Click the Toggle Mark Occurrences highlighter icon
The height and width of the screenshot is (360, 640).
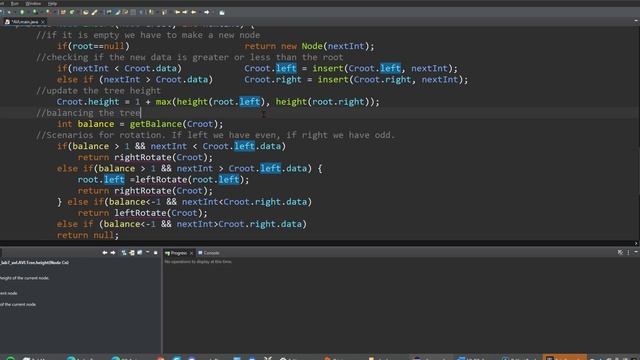(117, 12)
